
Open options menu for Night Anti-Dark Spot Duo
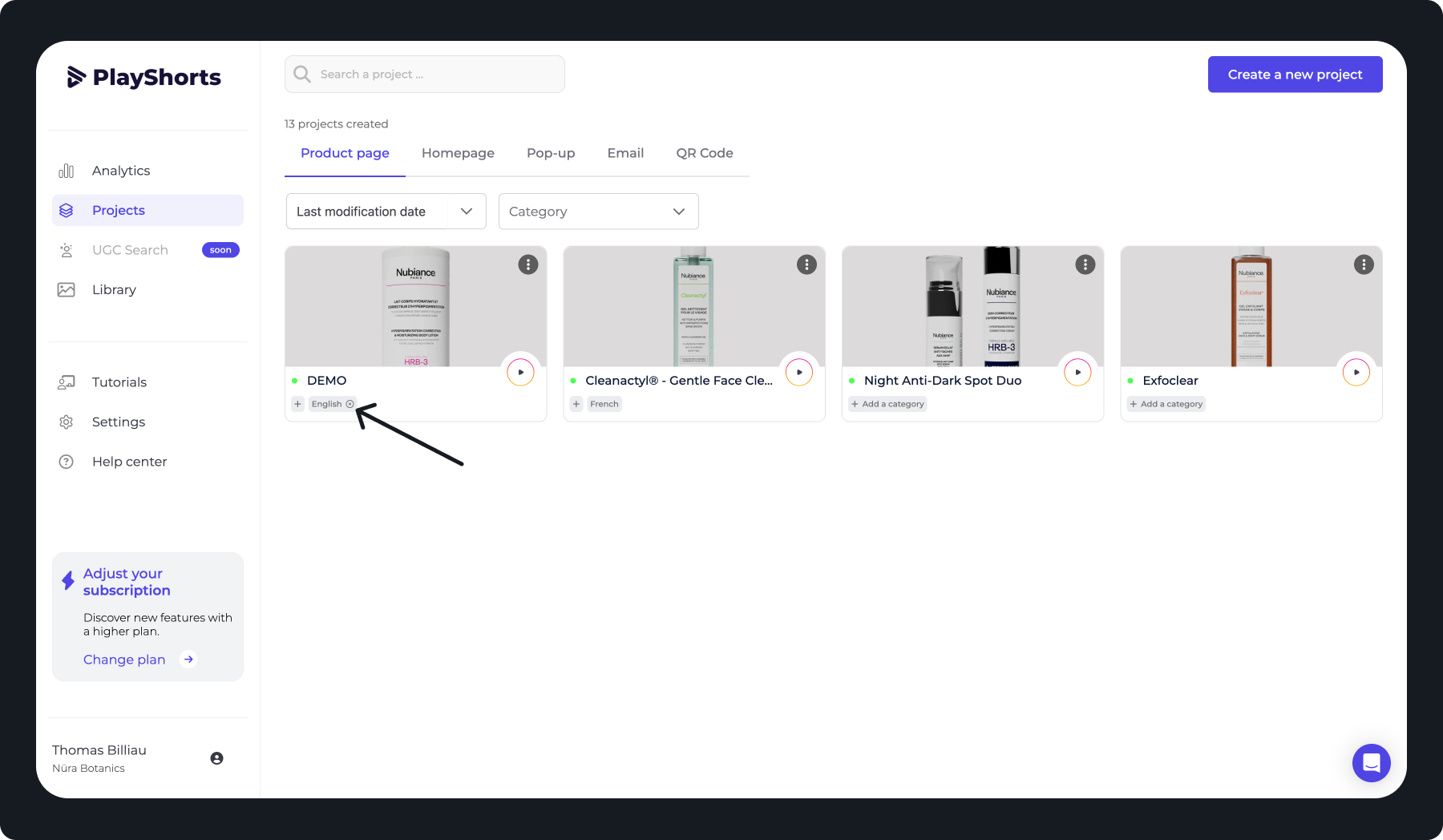[1085, 265]
